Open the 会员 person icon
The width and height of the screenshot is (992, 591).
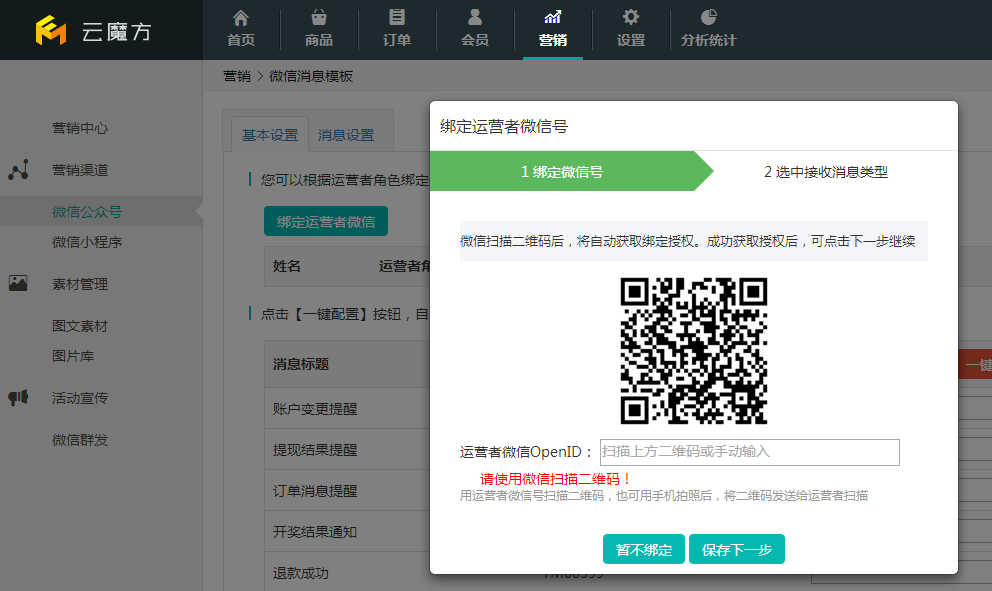tap(474, 17)
